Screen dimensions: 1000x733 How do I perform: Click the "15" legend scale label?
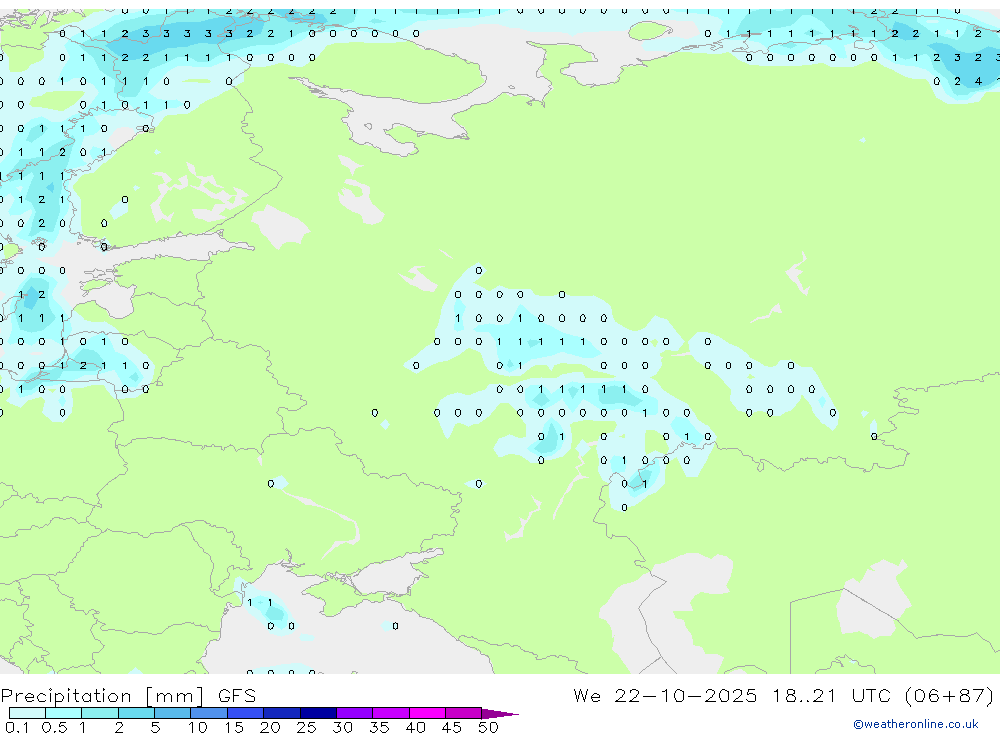point(234,727)
